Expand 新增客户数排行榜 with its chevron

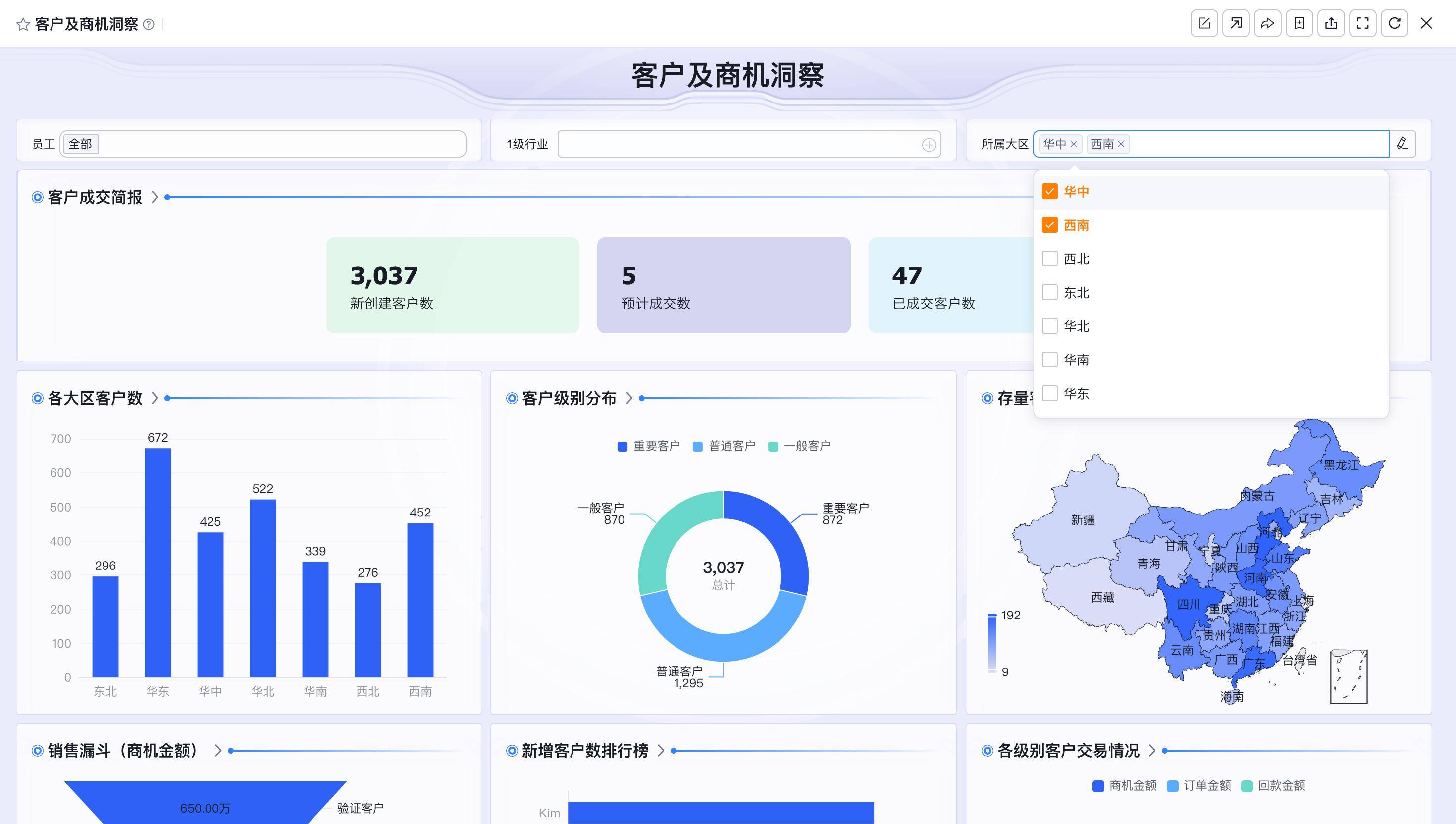pos(660,751)
